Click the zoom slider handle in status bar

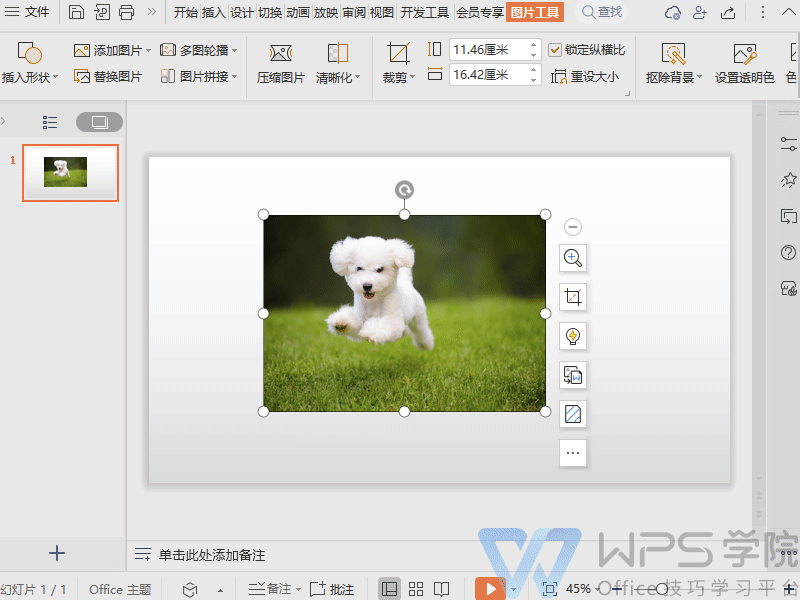click(x=661, y=589)
